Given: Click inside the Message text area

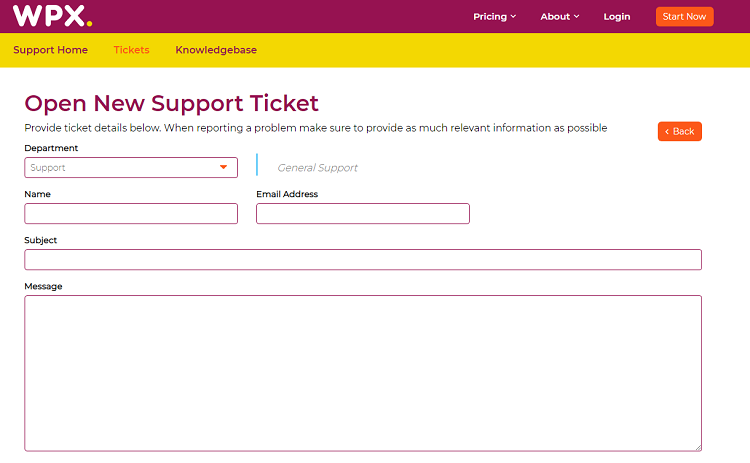Looking at the screenshot, I should tap(363, 373).
